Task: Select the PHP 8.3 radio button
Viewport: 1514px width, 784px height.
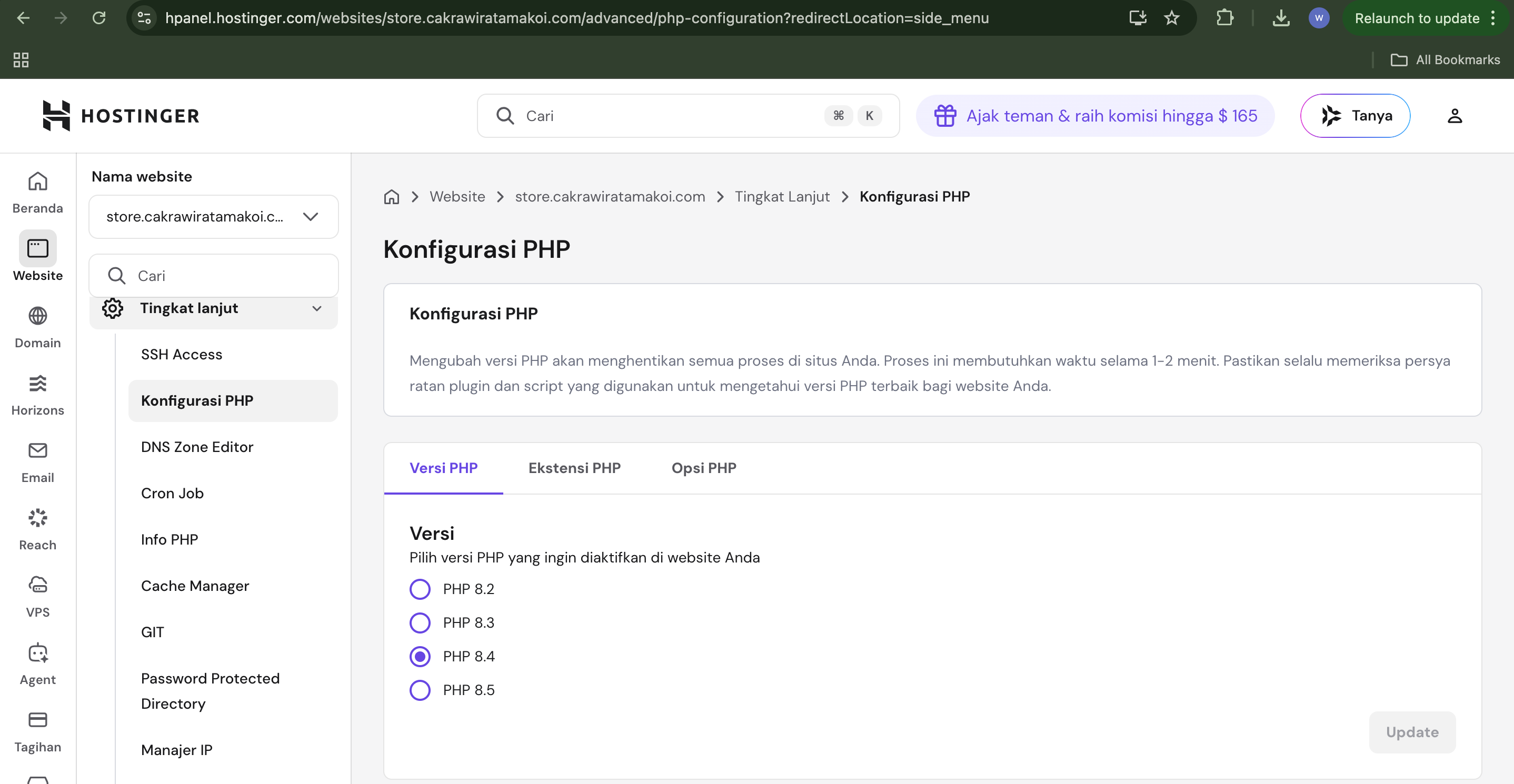Action: point(420,622)
